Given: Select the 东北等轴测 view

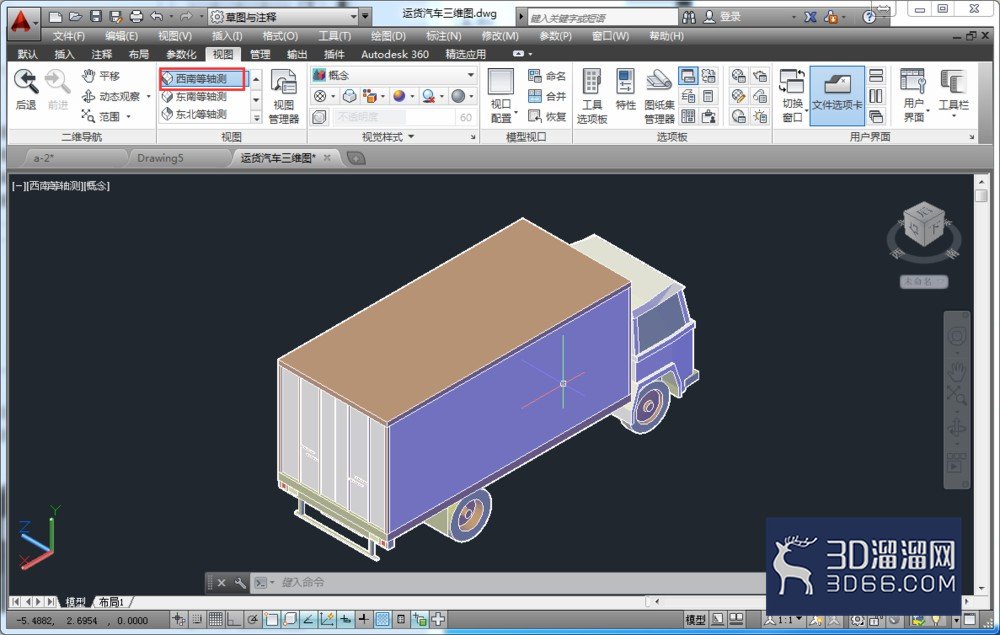Looking at the screenshot, I should tap(203, 114).
